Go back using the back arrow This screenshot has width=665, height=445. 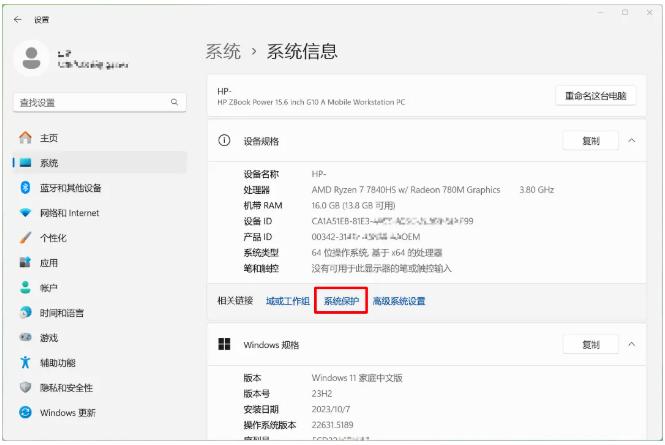17,20
